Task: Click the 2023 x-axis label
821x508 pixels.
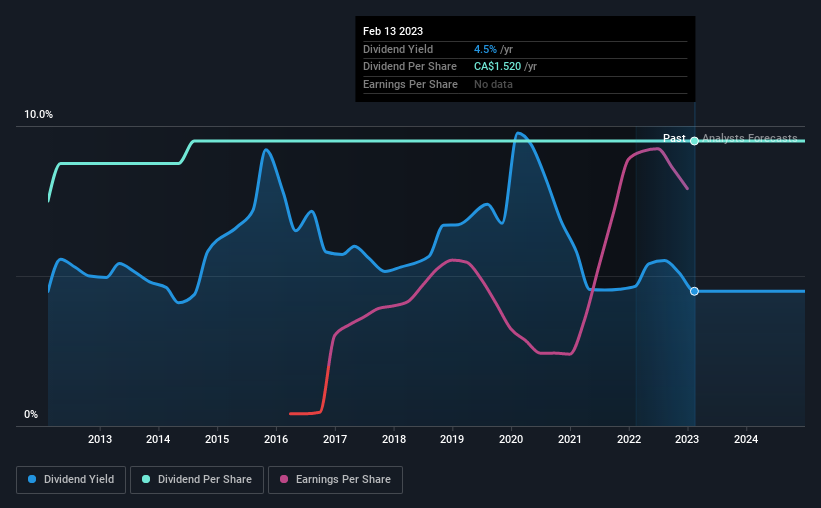Action: [x=687, y=439]
